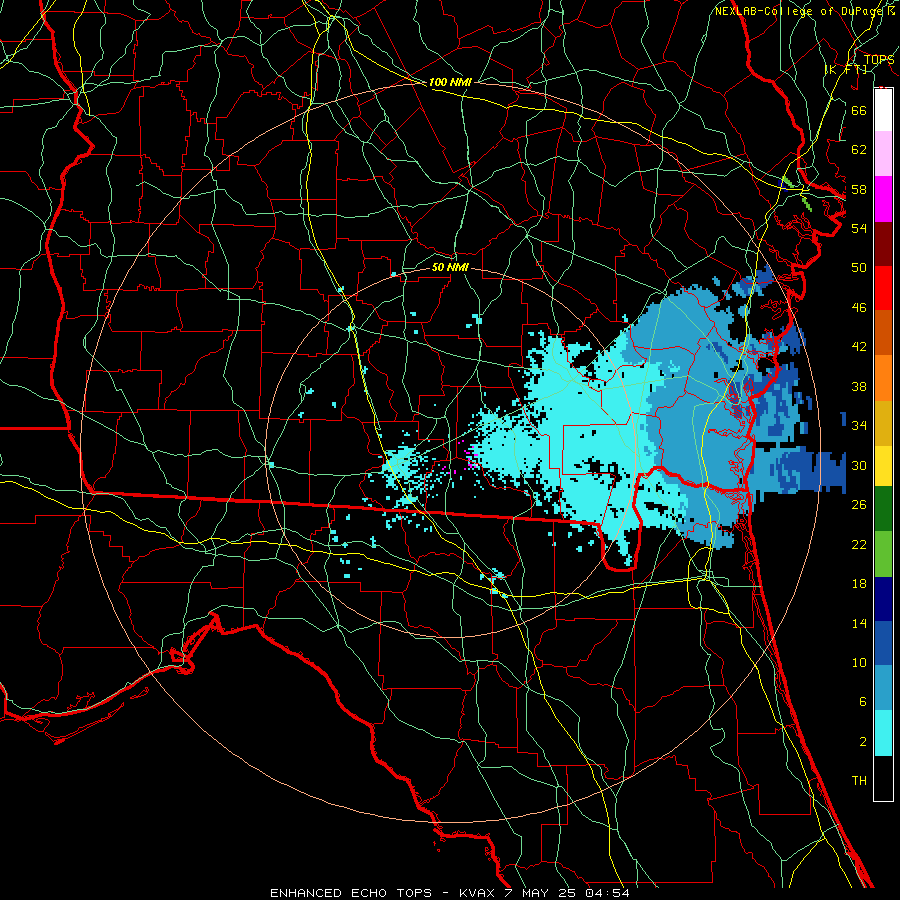Click the "TOPS" legend heading
The height and width of the screenshot is (900, 900).
click(x=879, y=59)
